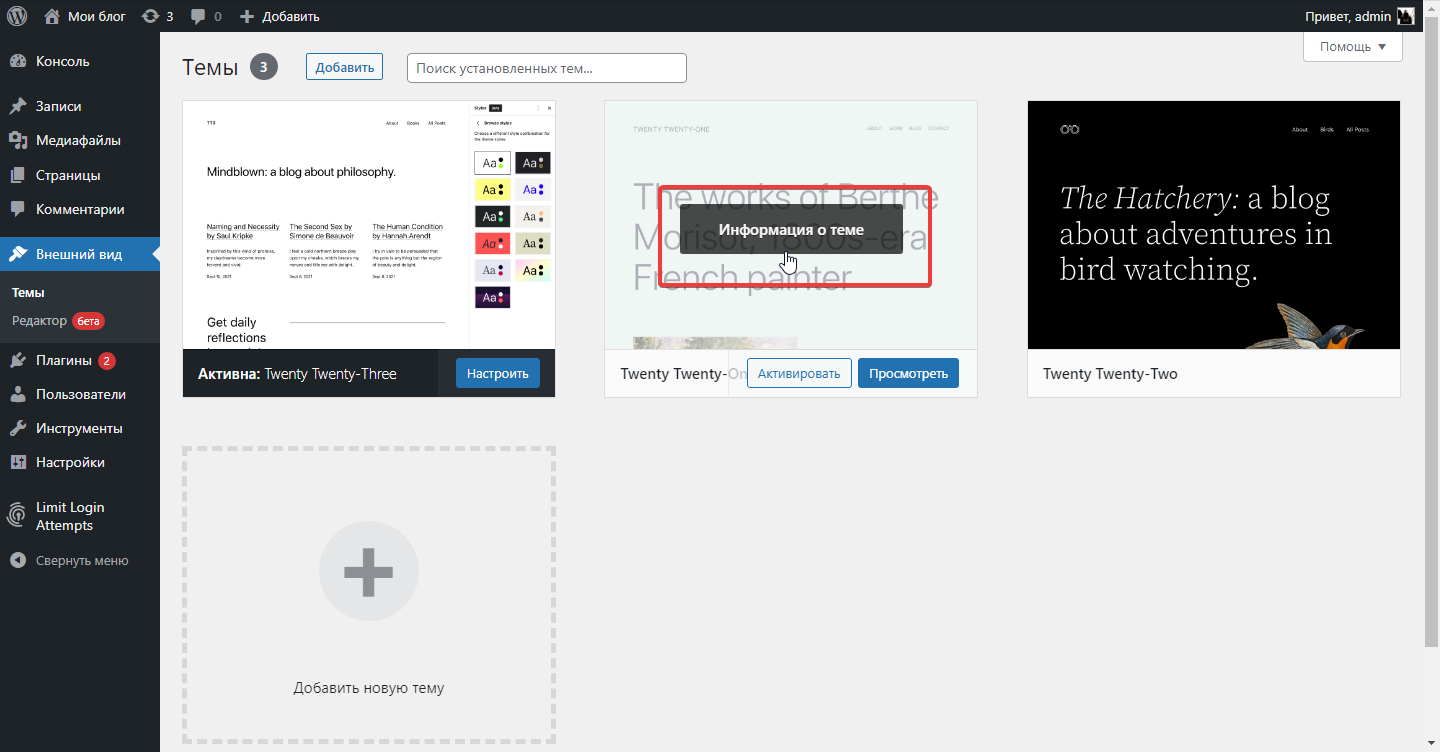Click the Плагины plug icon
The width and height of the screenshot is (1440, 752).
point(18,360)
